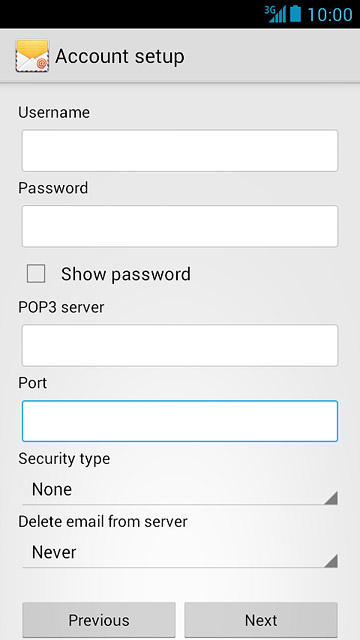
Task: Focus the Username input field
Action: [x=180, y=151]
